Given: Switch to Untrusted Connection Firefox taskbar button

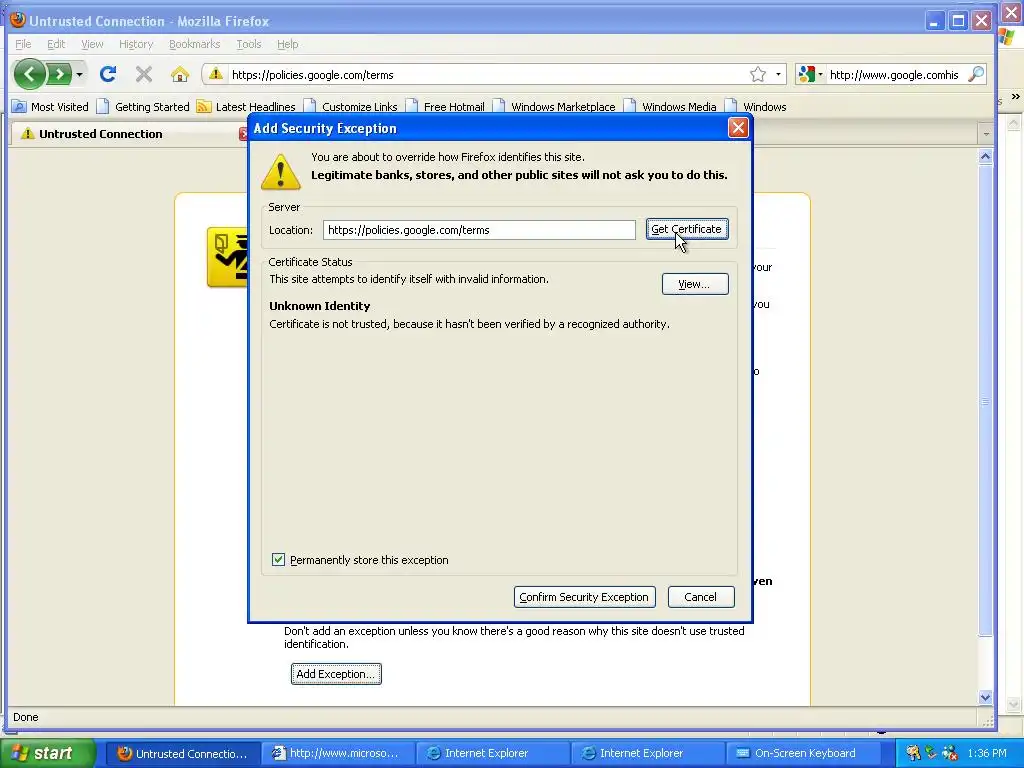Looking at the screenshot, I should [x=182, y=753].
